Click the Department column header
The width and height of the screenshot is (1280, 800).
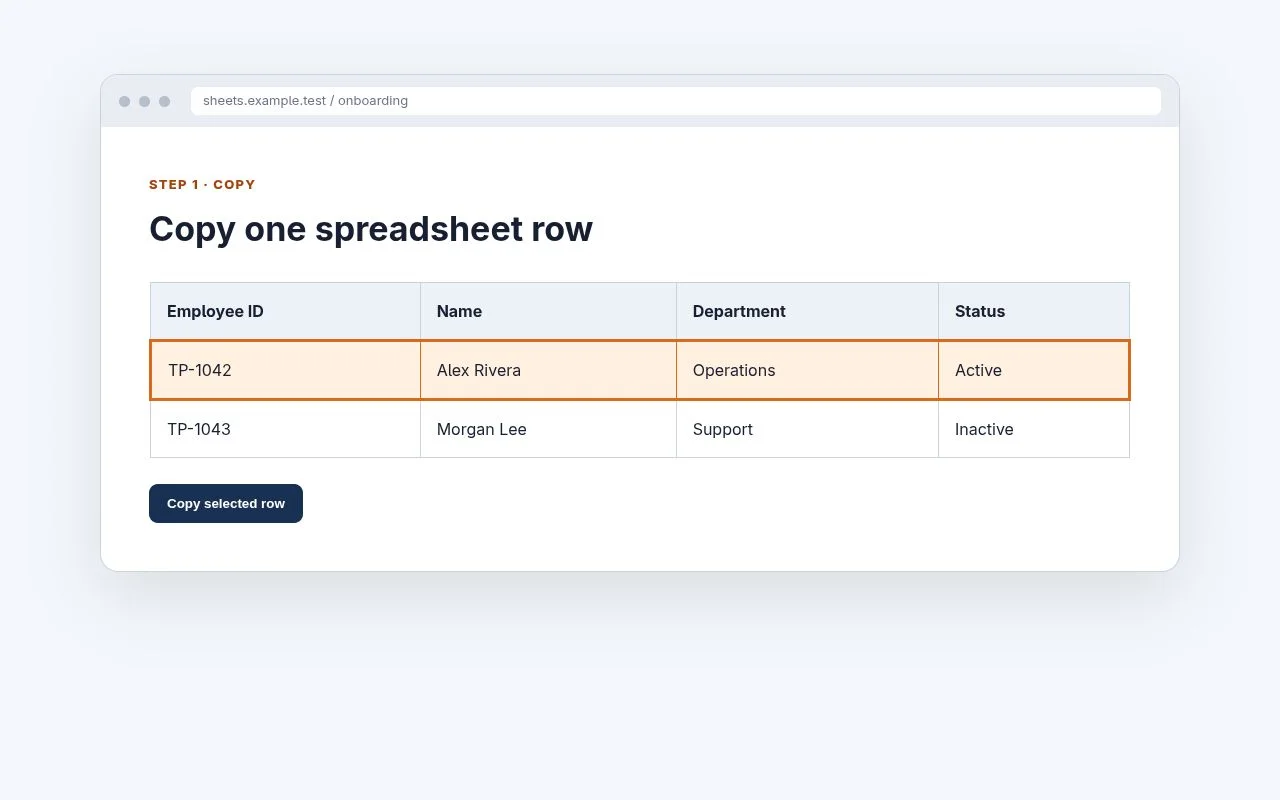807,311
